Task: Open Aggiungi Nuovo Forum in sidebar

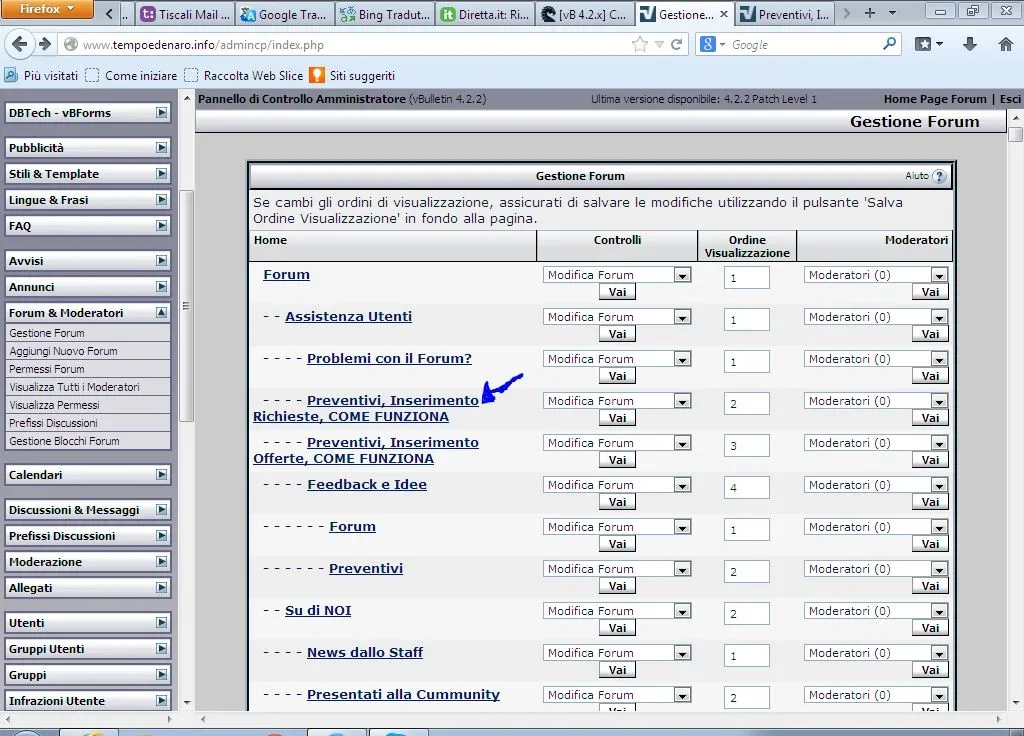Action: pyautogui.click(x=63, y=351)
